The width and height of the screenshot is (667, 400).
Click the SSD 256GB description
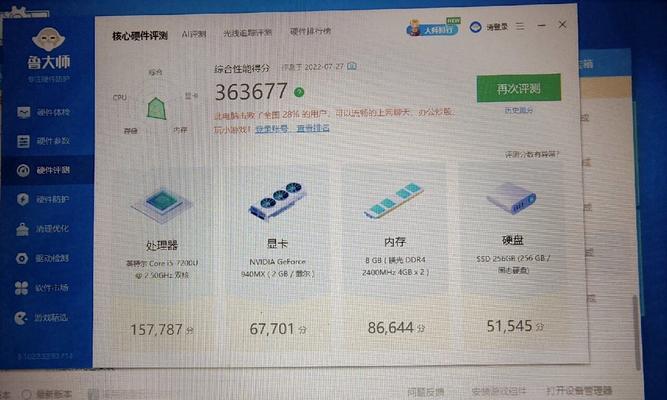tap(513, 264)
